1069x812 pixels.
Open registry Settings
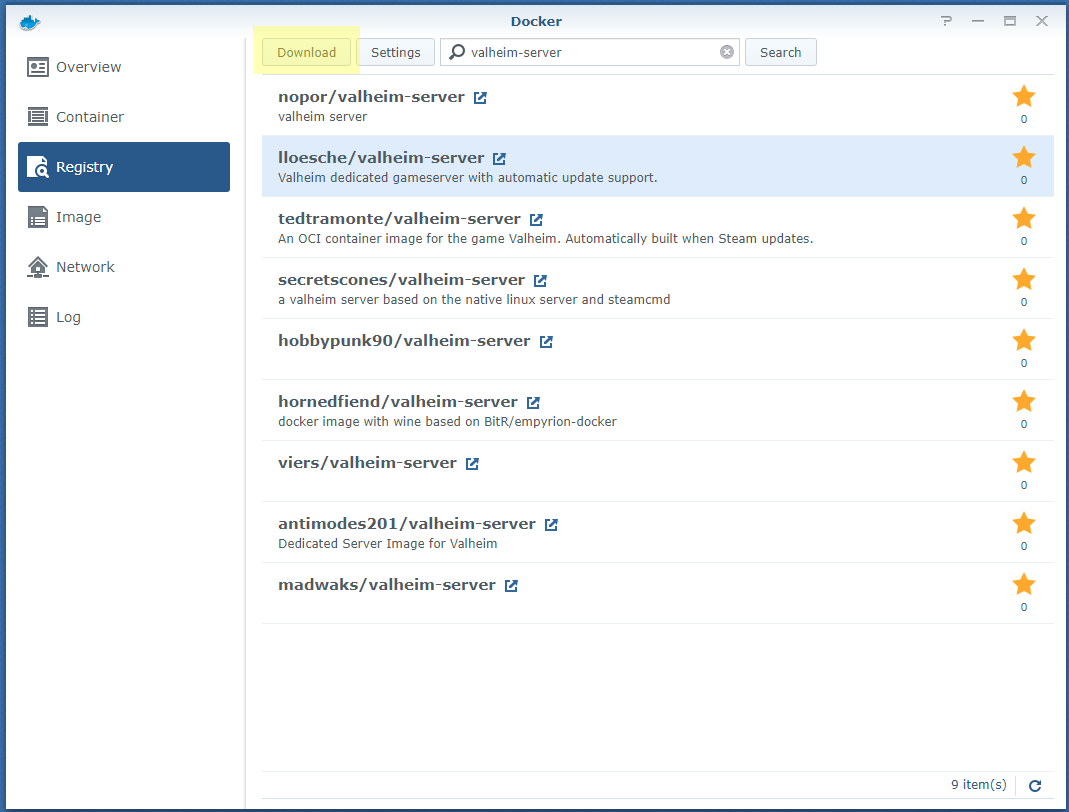point(395,52)
